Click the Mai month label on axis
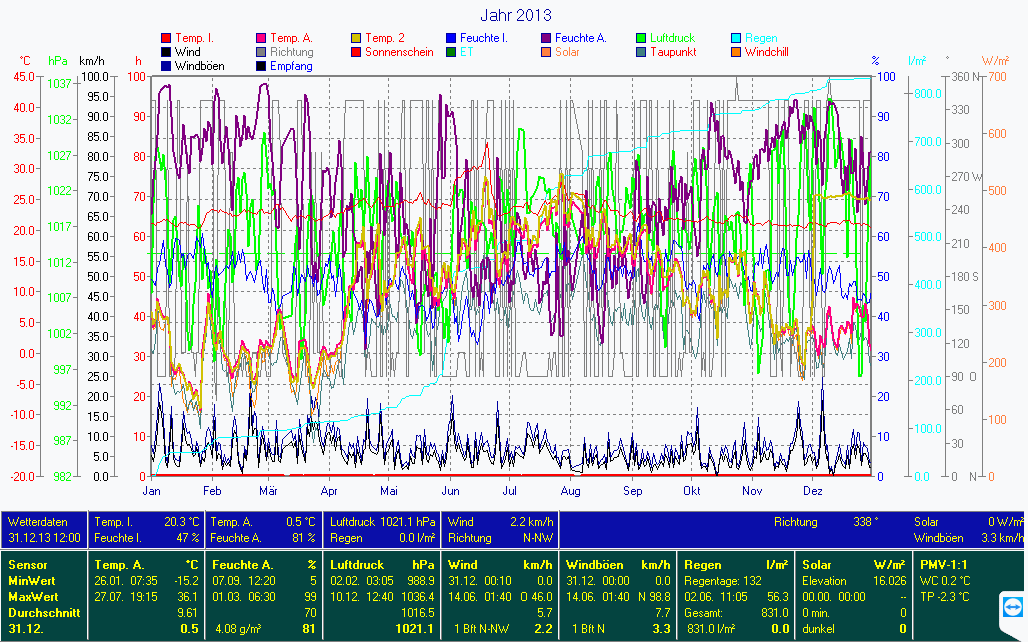1028x642 pixels. point(389,491)
